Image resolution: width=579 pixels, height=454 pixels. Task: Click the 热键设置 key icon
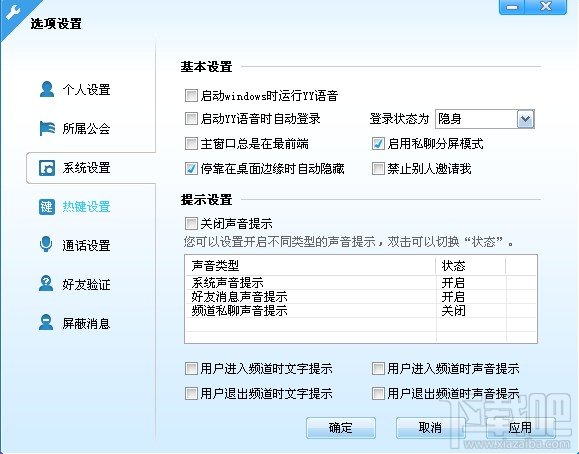[x=47, y=206]
